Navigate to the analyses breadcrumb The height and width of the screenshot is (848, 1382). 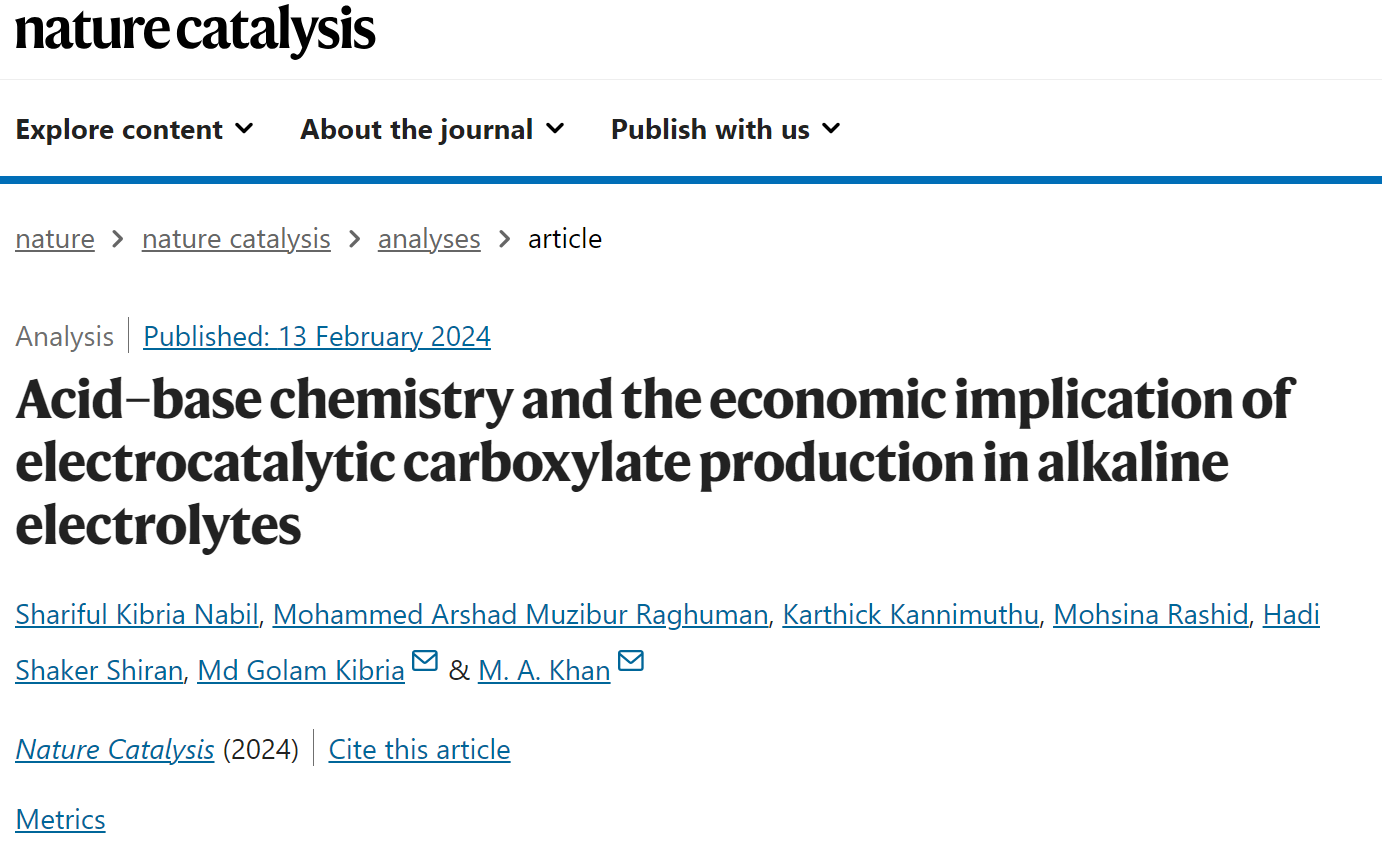point(429,239)
